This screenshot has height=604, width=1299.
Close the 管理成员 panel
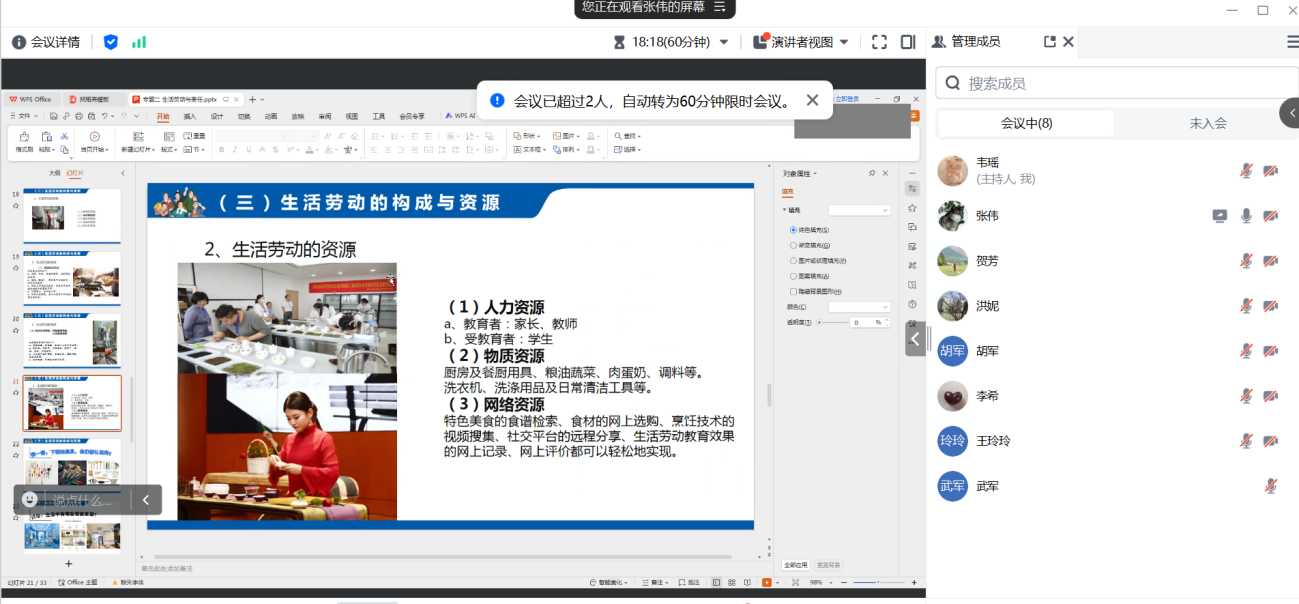coord(1068,42)
